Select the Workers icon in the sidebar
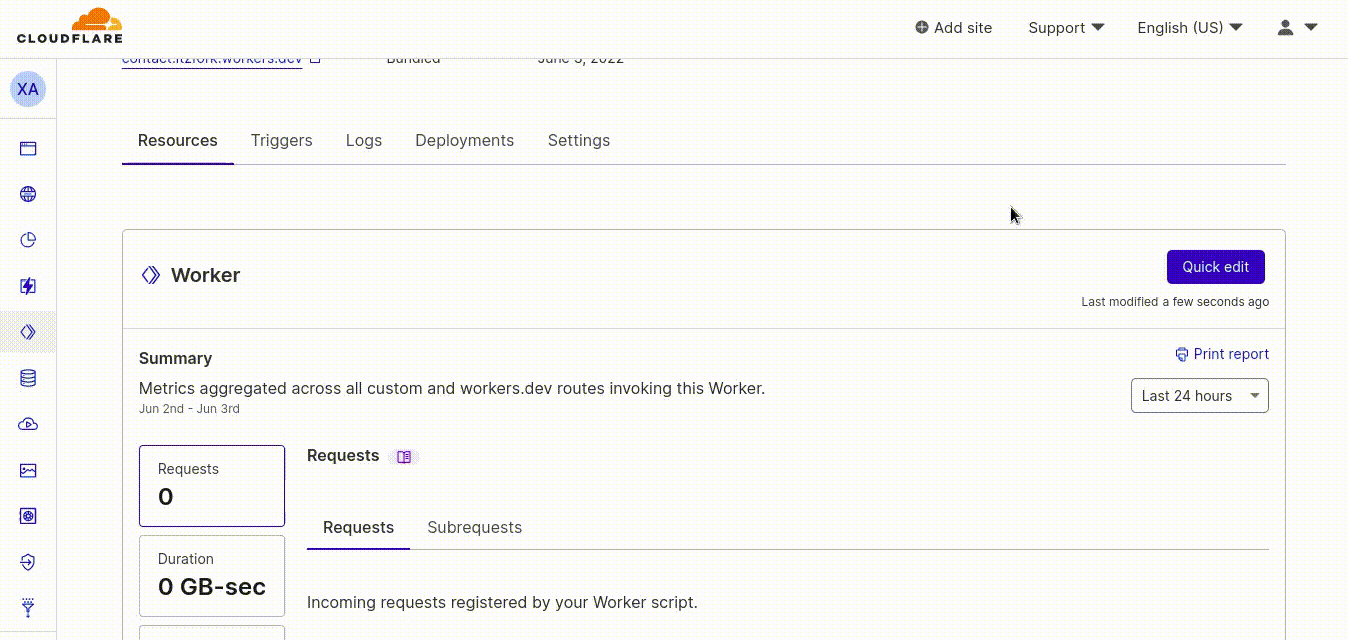The image size is (1348, 640). coord(28,331)
